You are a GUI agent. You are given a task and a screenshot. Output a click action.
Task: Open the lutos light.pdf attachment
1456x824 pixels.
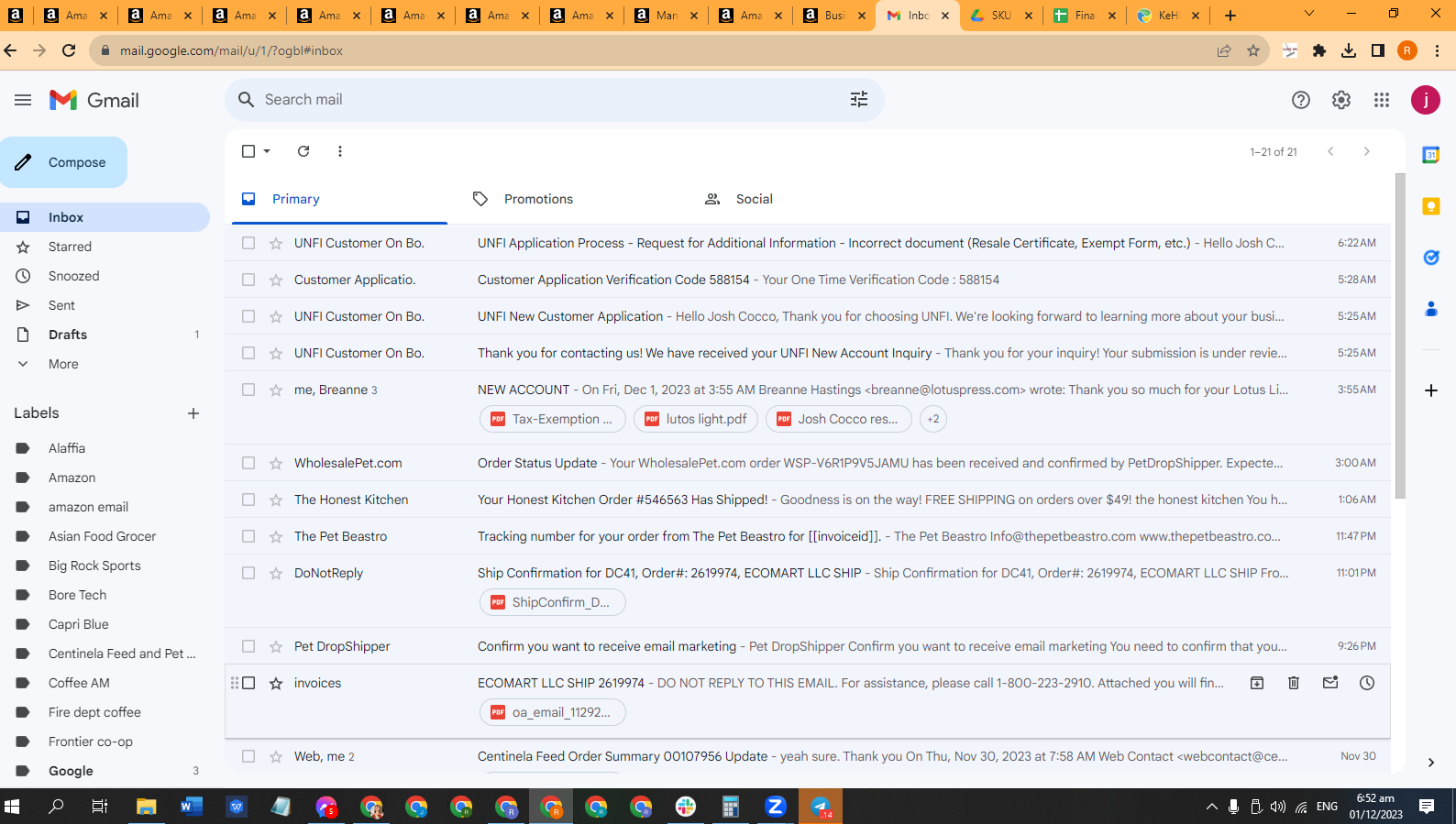coord(696,419)
